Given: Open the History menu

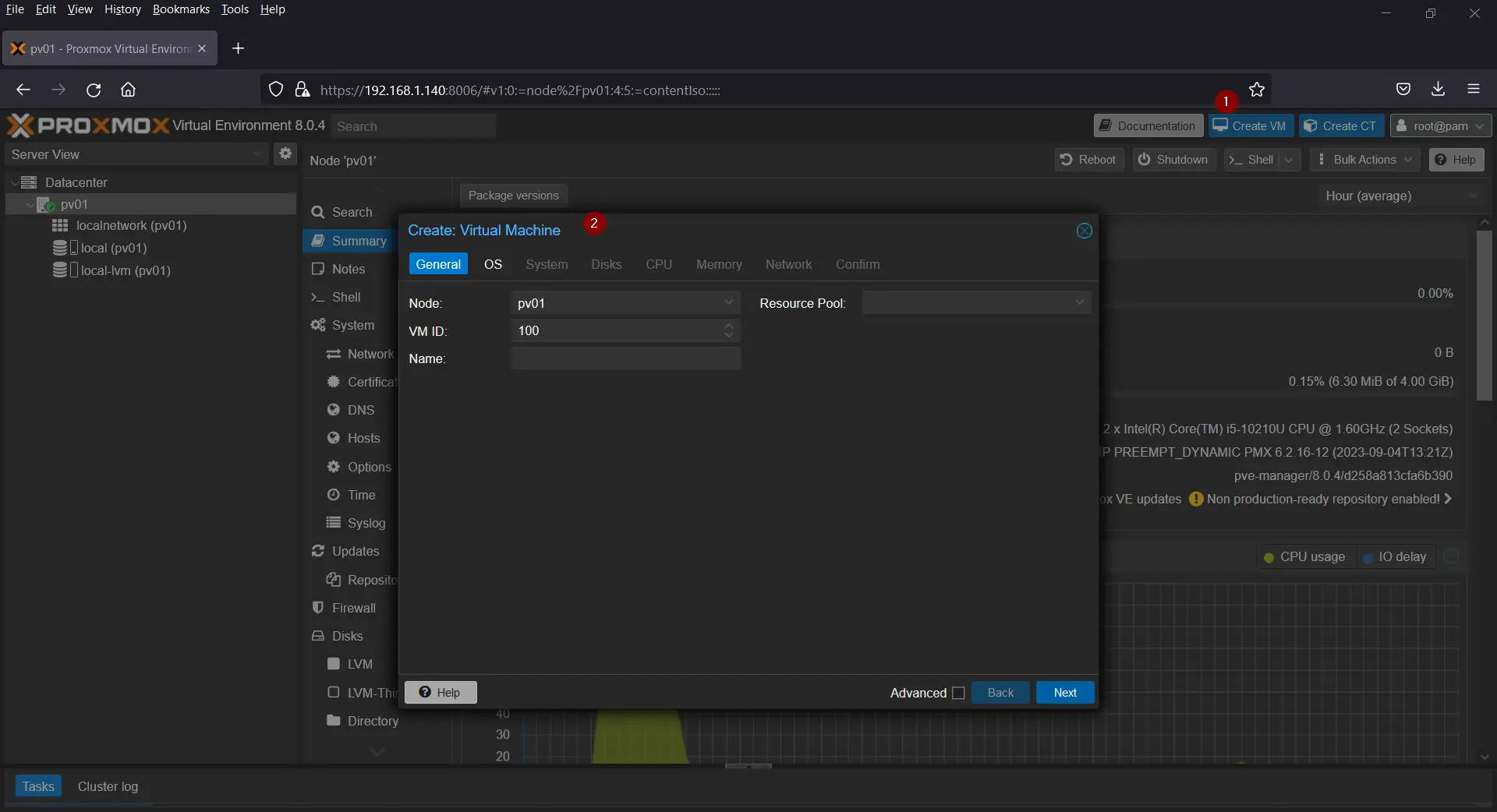Looking at the screenshot, I should pyautogui.click(x=122, y=9).
